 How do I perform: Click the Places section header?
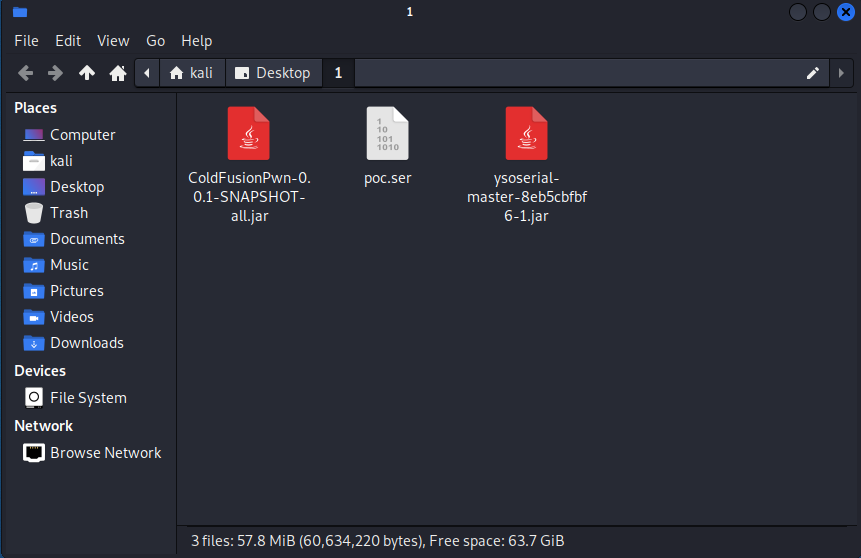coord(35,108)
